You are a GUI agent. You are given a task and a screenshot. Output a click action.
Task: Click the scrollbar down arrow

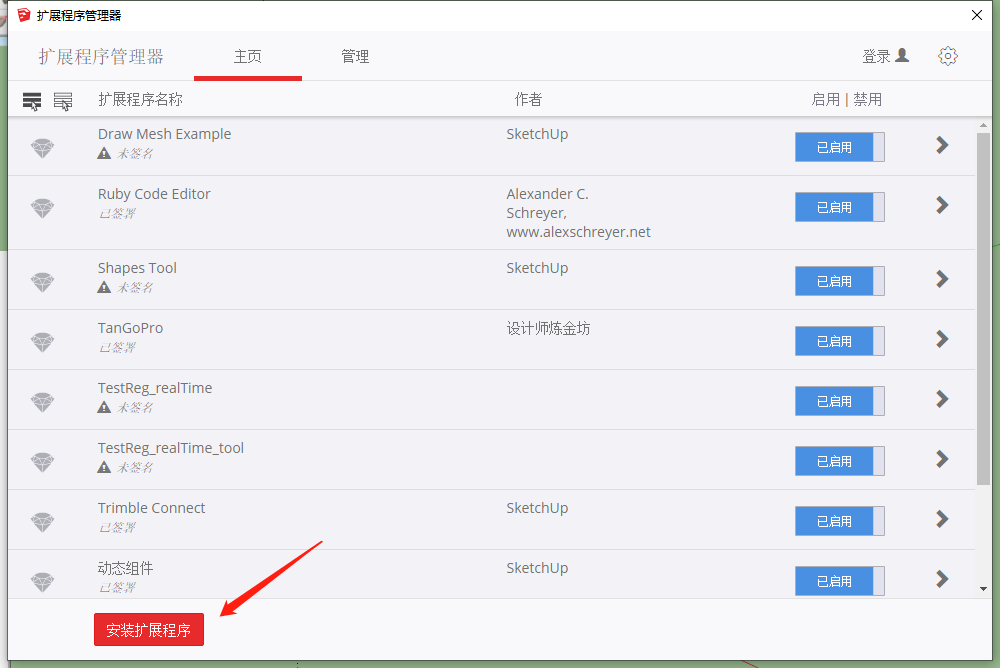point(983,589)
